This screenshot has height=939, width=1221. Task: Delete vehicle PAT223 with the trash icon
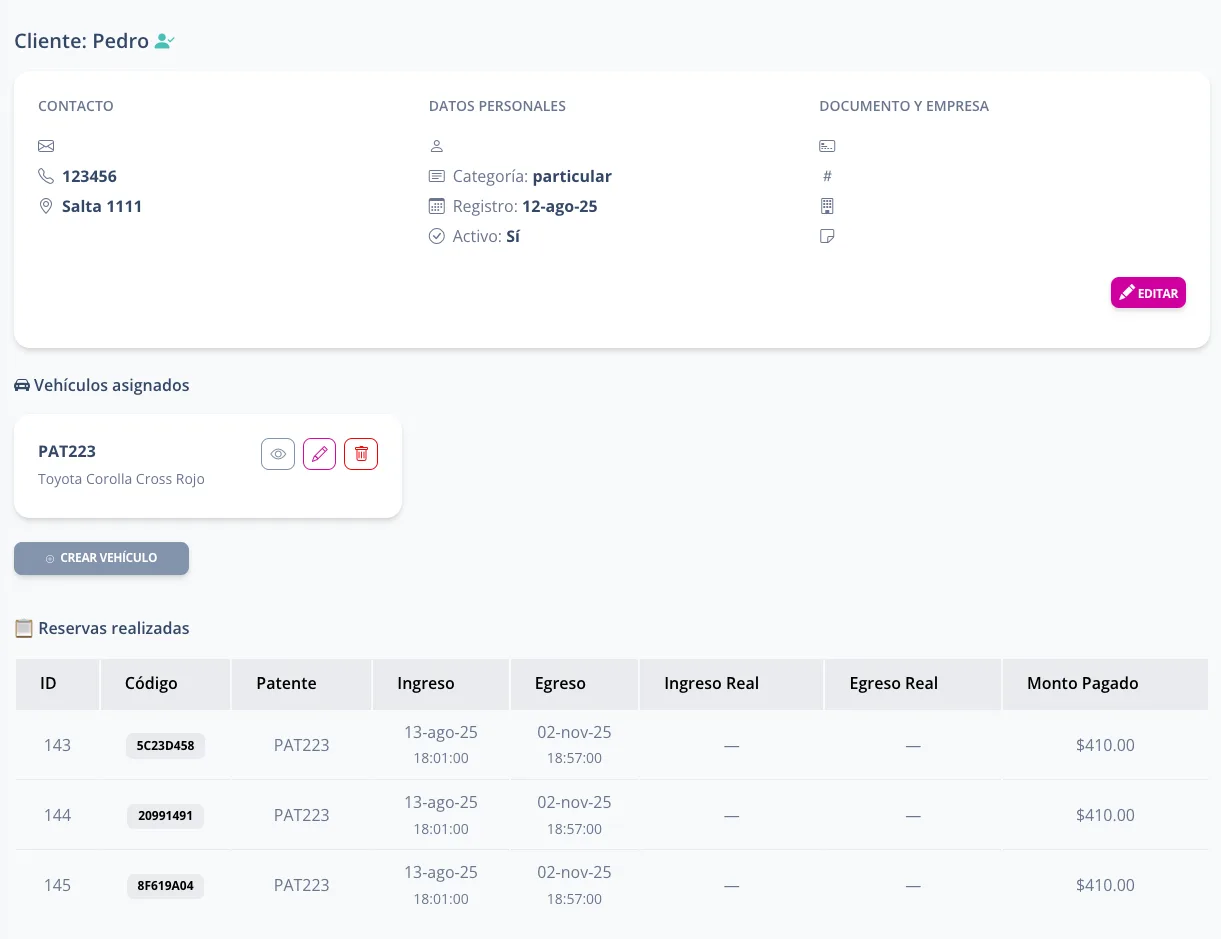pyautogui.click(x=361, y=454)
